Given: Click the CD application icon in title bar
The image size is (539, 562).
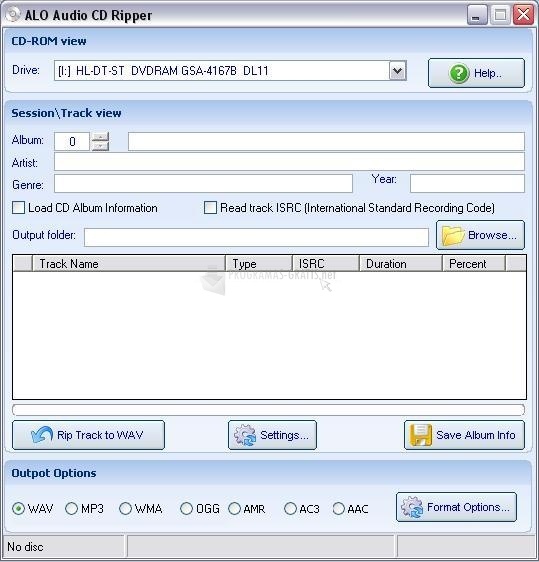Looking at the screenshot, I should coord(13,14).
